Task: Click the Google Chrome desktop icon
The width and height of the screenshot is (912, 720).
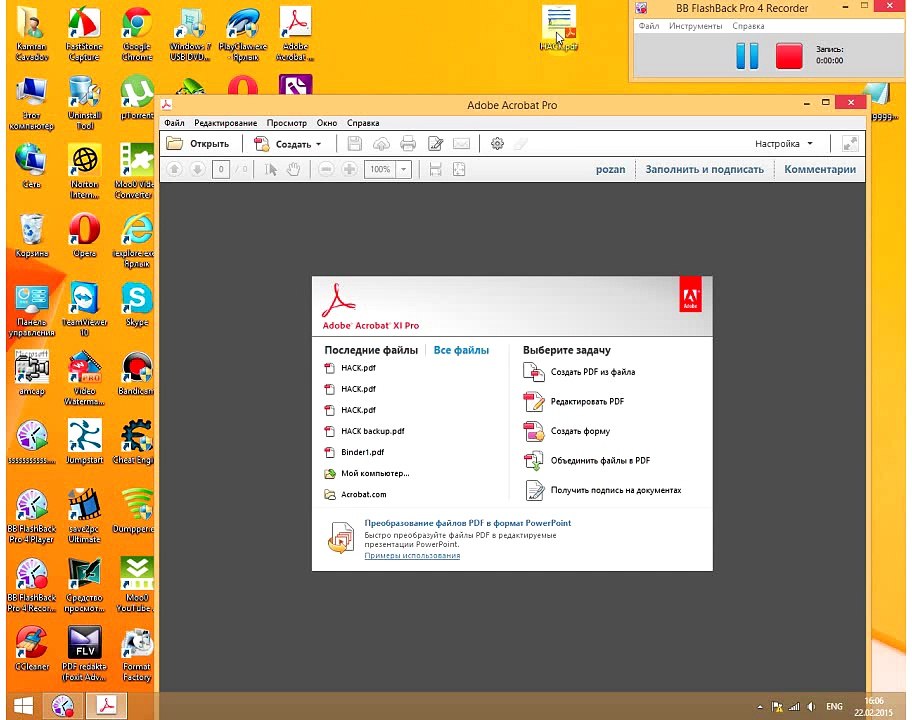Action: coord(137,32)
